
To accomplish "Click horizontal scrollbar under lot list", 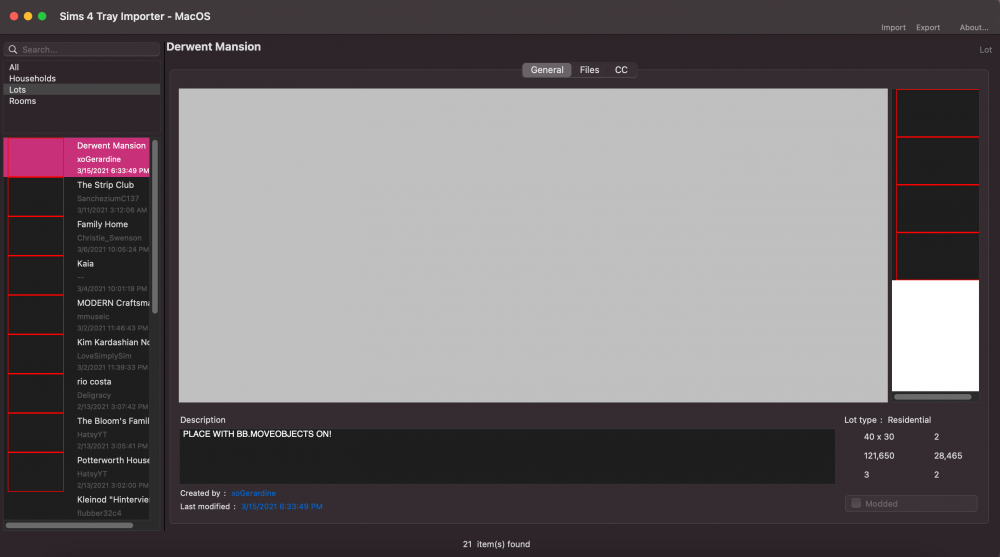I will click(x=70, y=525).
